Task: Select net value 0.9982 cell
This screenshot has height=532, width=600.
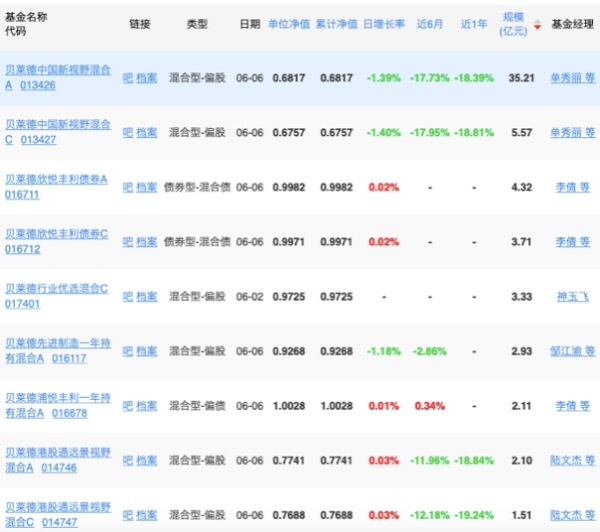Action: tap(289, 188)
